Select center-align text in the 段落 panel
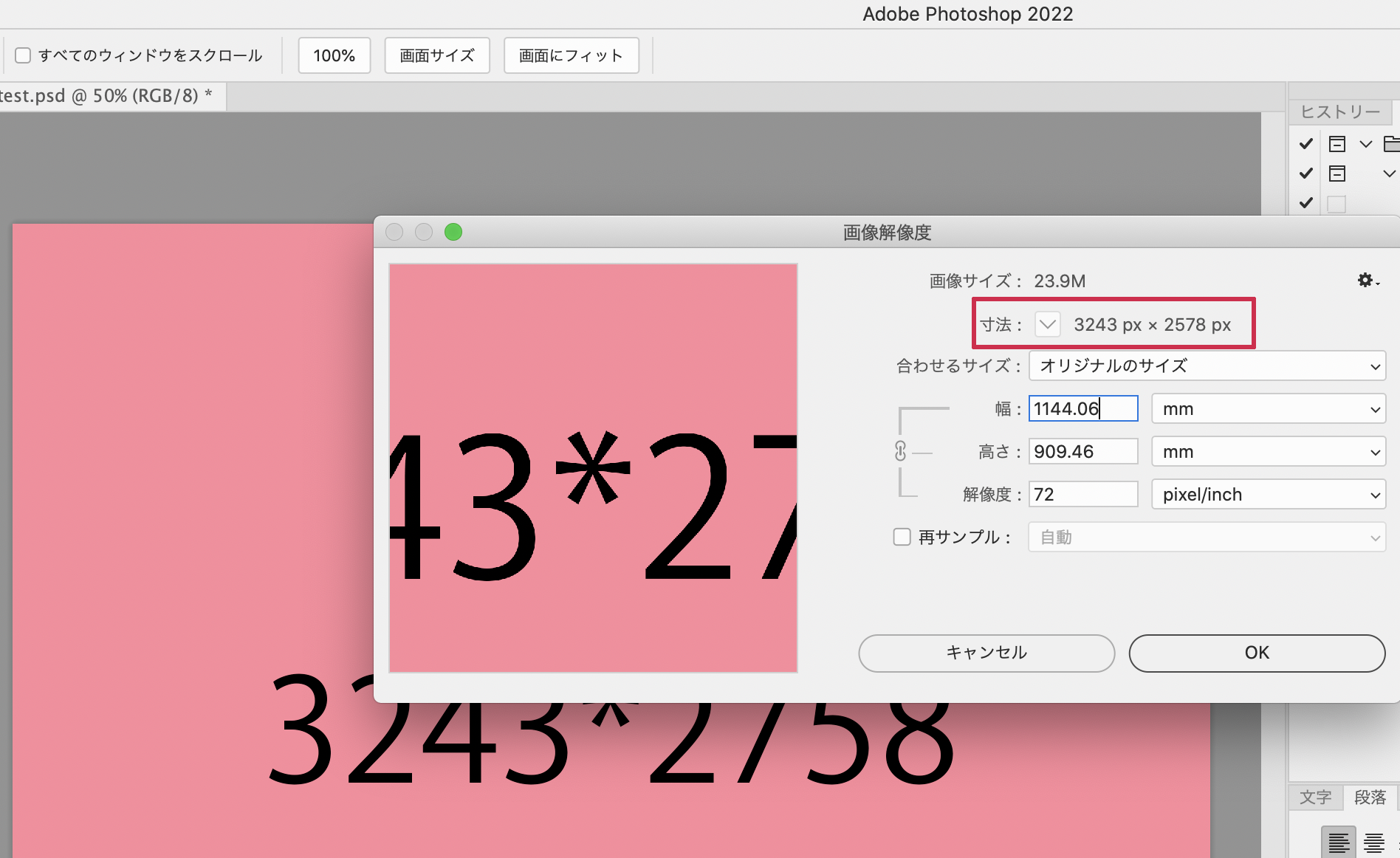Image resolution: width=1400 pixels, height=858 pixels. [1374, 842]
